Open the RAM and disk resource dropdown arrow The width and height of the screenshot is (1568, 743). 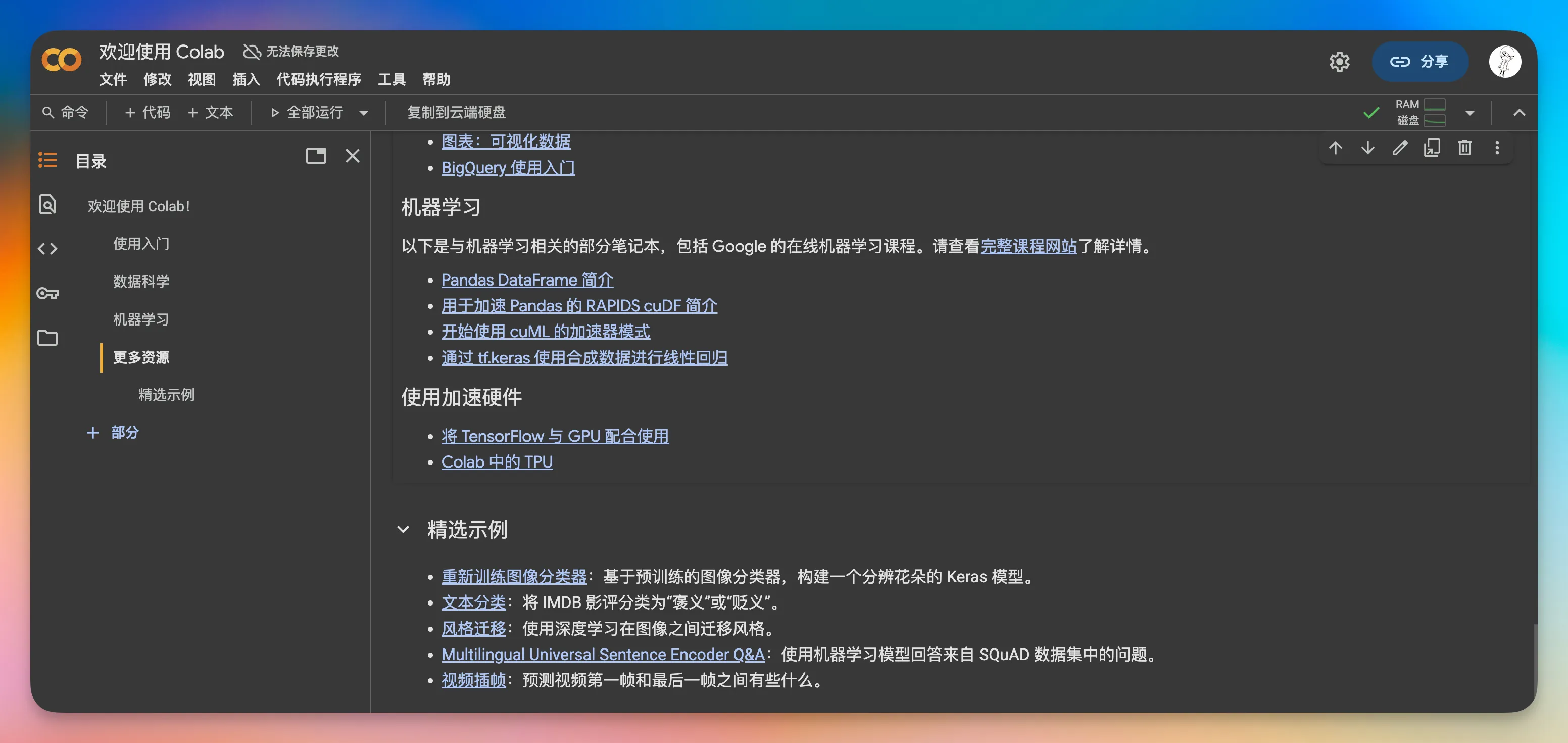[x=1470, y=113]
